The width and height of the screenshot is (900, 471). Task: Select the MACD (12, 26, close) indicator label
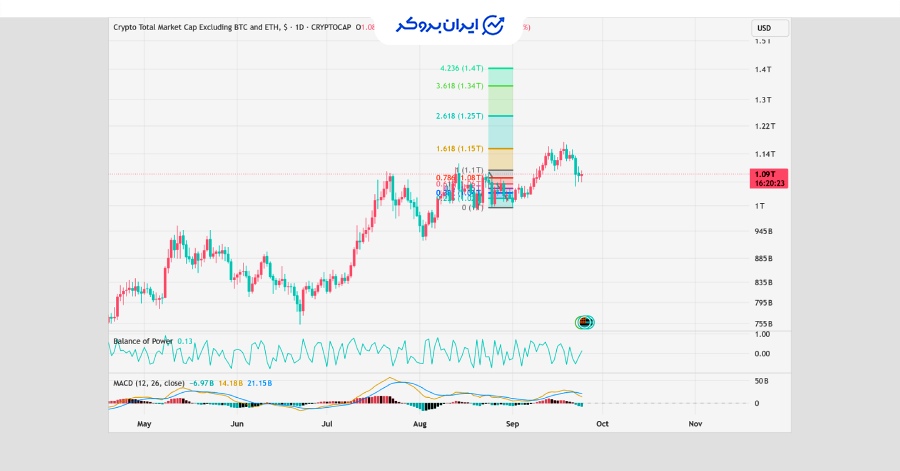pyautogui.click(x=148, y=383)
